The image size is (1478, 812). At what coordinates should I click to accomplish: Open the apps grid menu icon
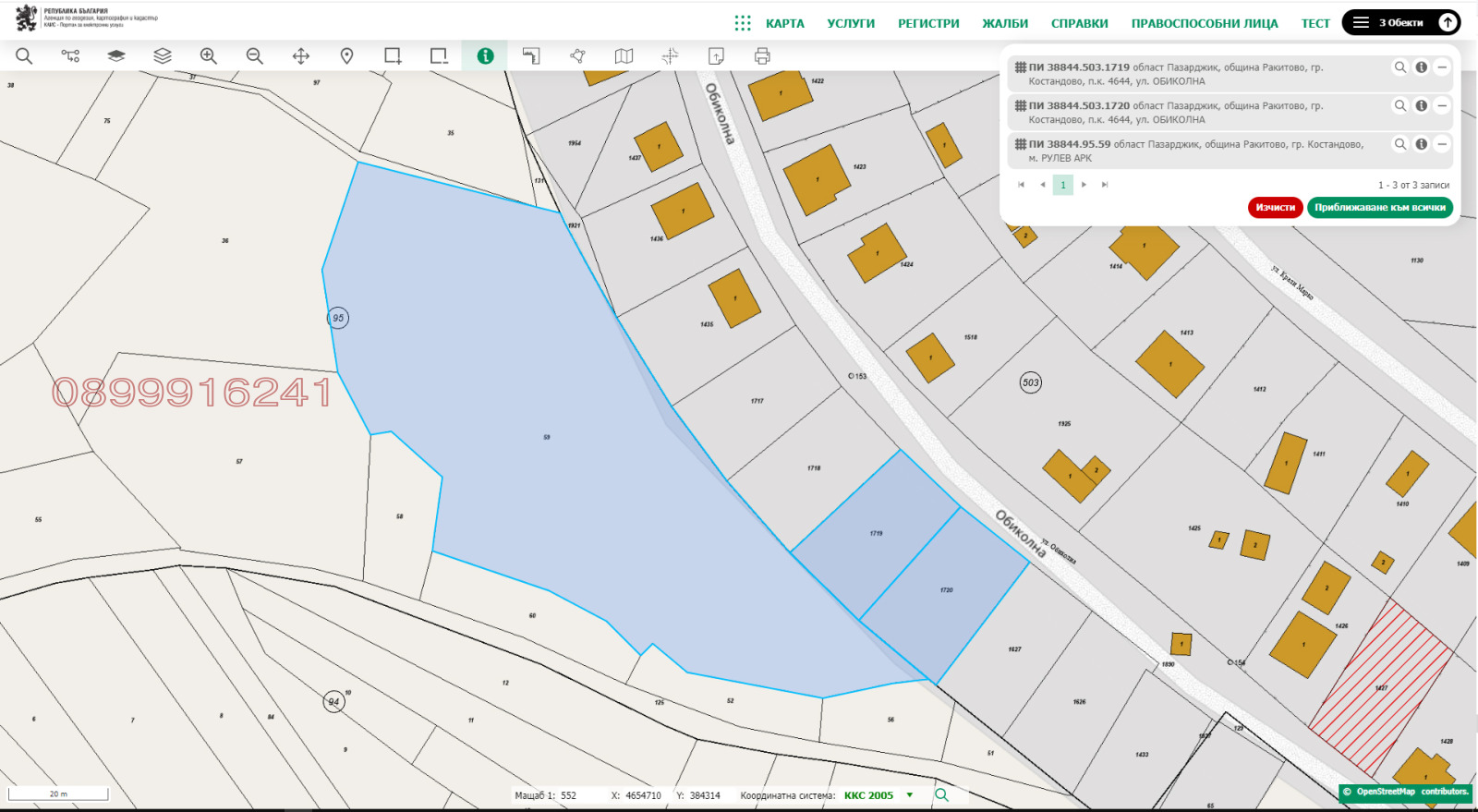coord(743,23)
